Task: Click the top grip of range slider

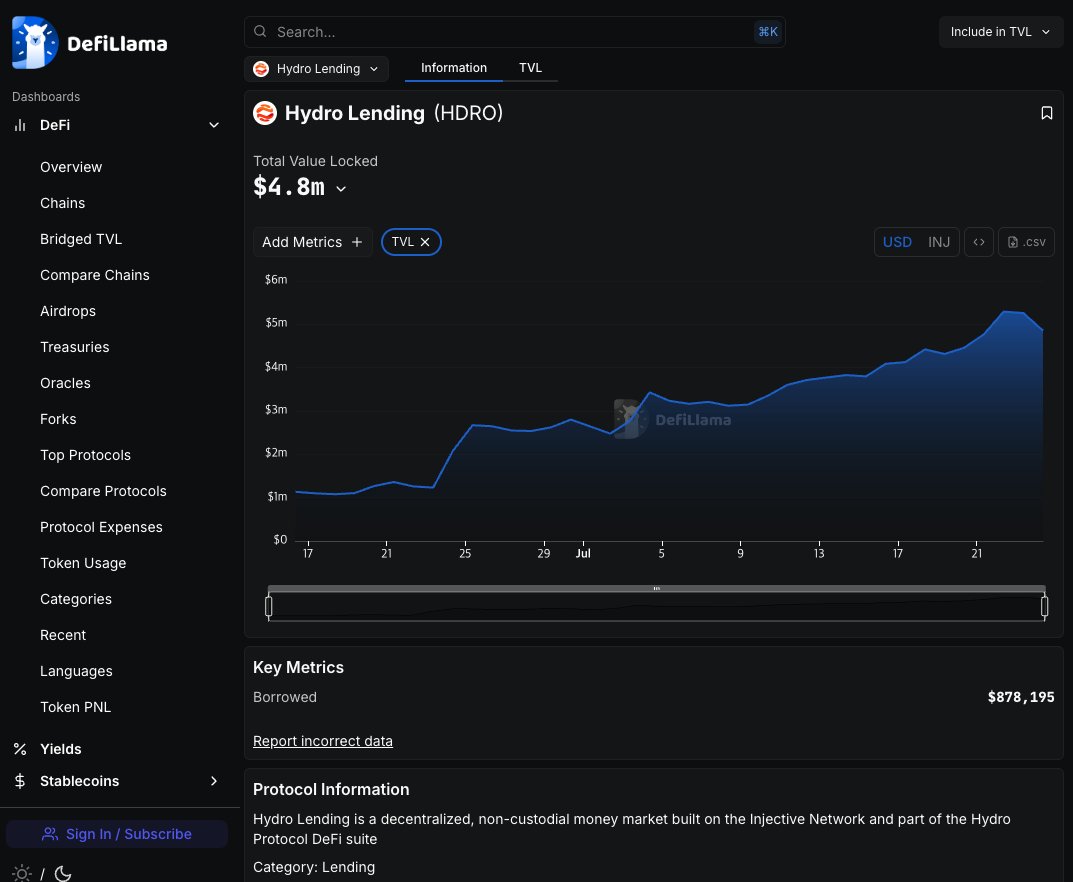Action: point(656,588)
